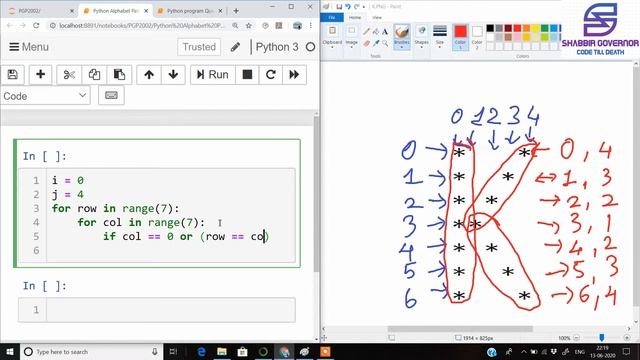The height and width of the screenshot is (360, 640).
Task: Open Task View on taskbar
Action: tap(173, 351)
